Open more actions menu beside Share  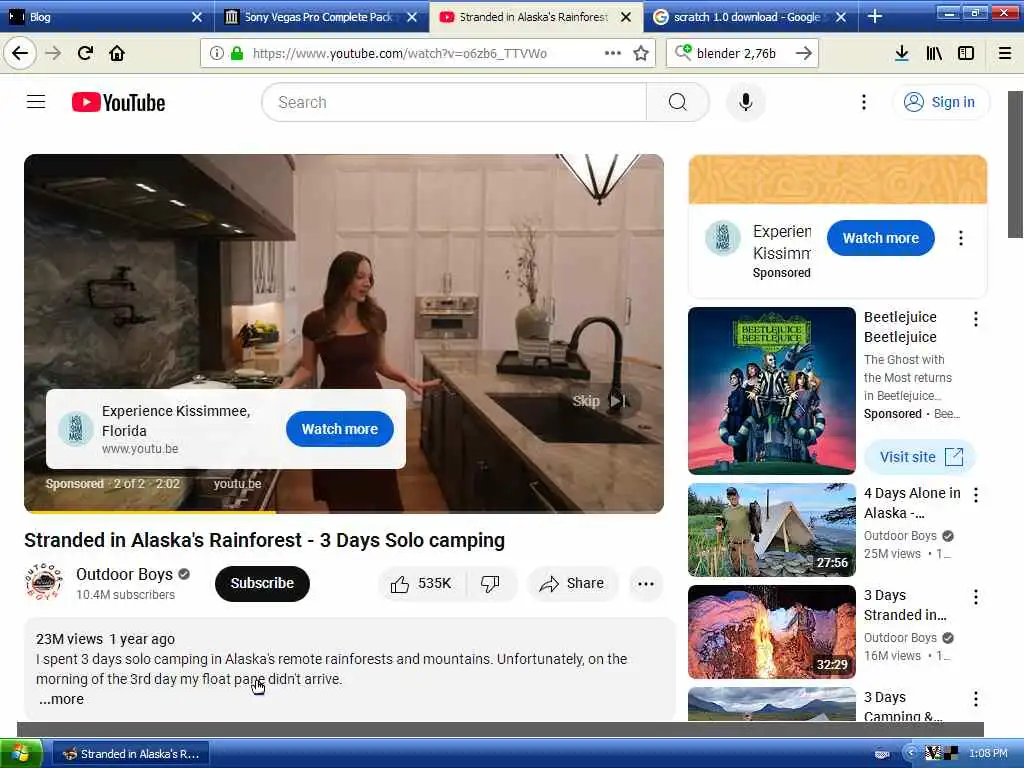(x=646, y=584)
